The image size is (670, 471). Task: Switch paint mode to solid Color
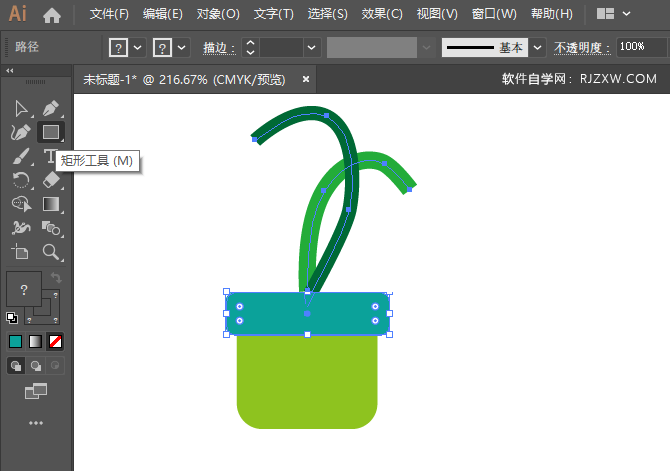click(x=15, y=341)
